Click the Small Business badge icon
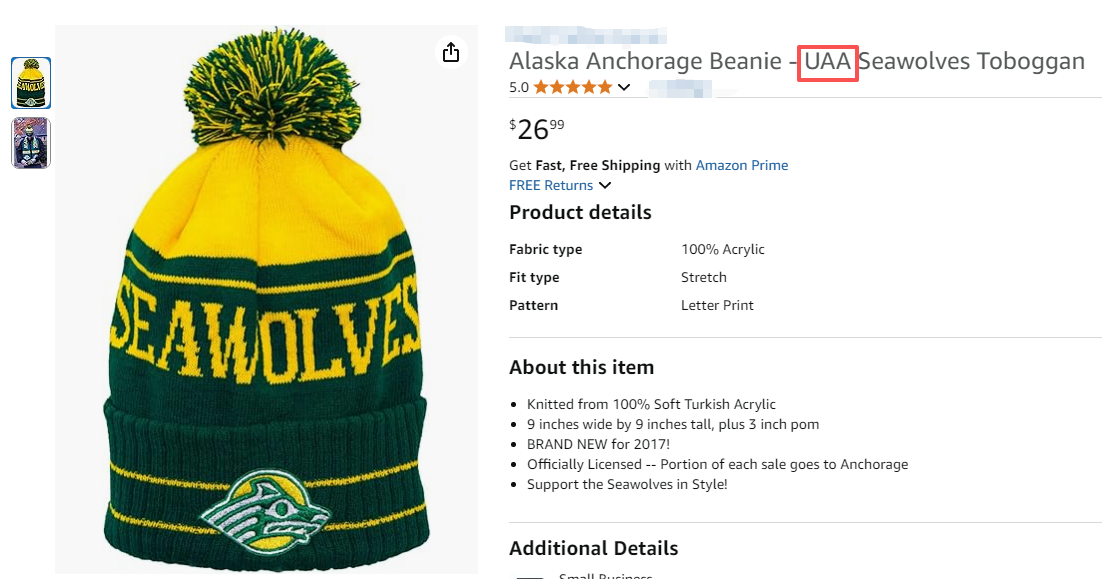The image size is (1102, 579). pos(530,576)
